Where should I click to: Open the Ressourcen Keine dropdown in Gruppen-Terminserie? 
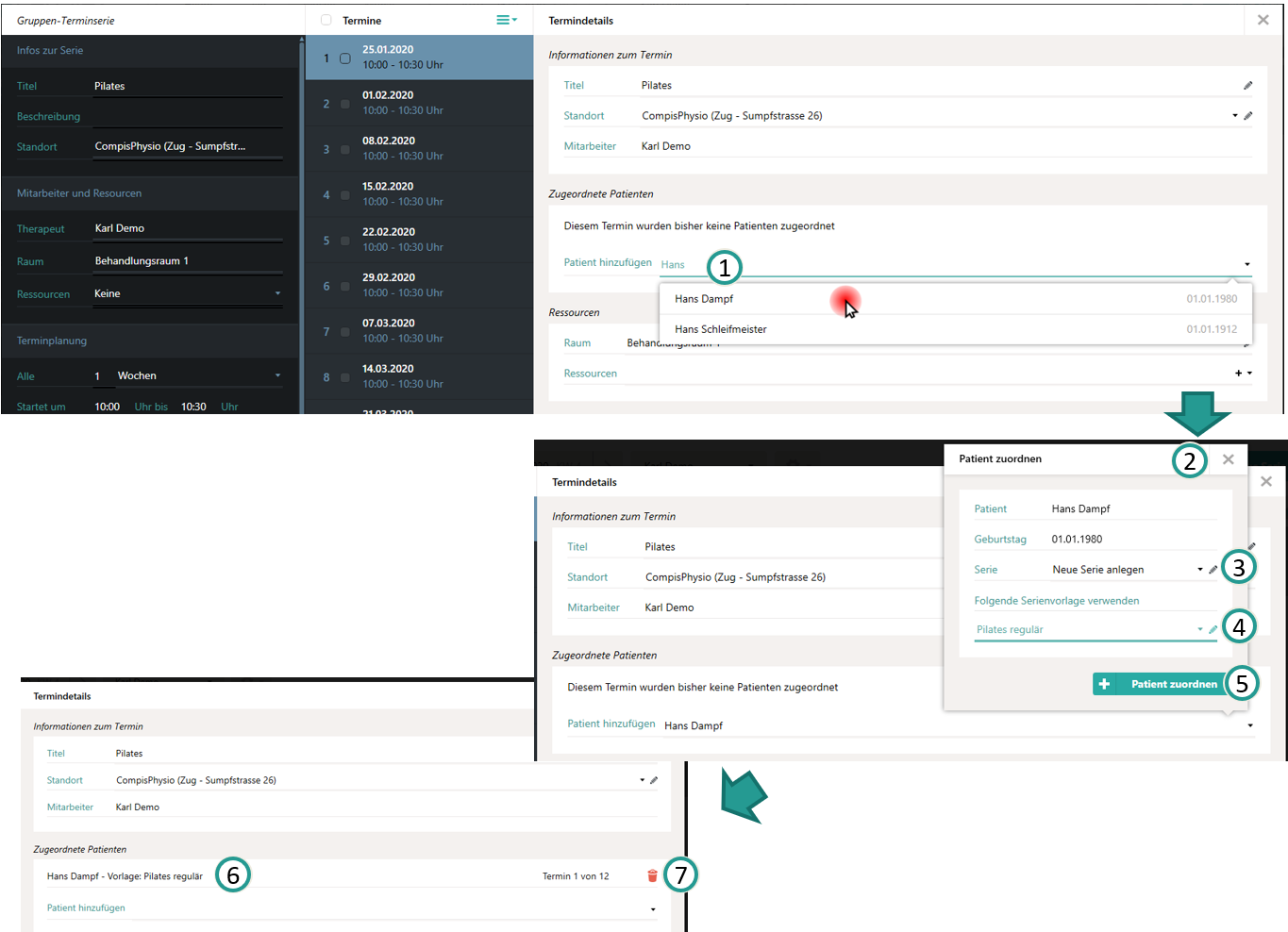coord(277,293)
